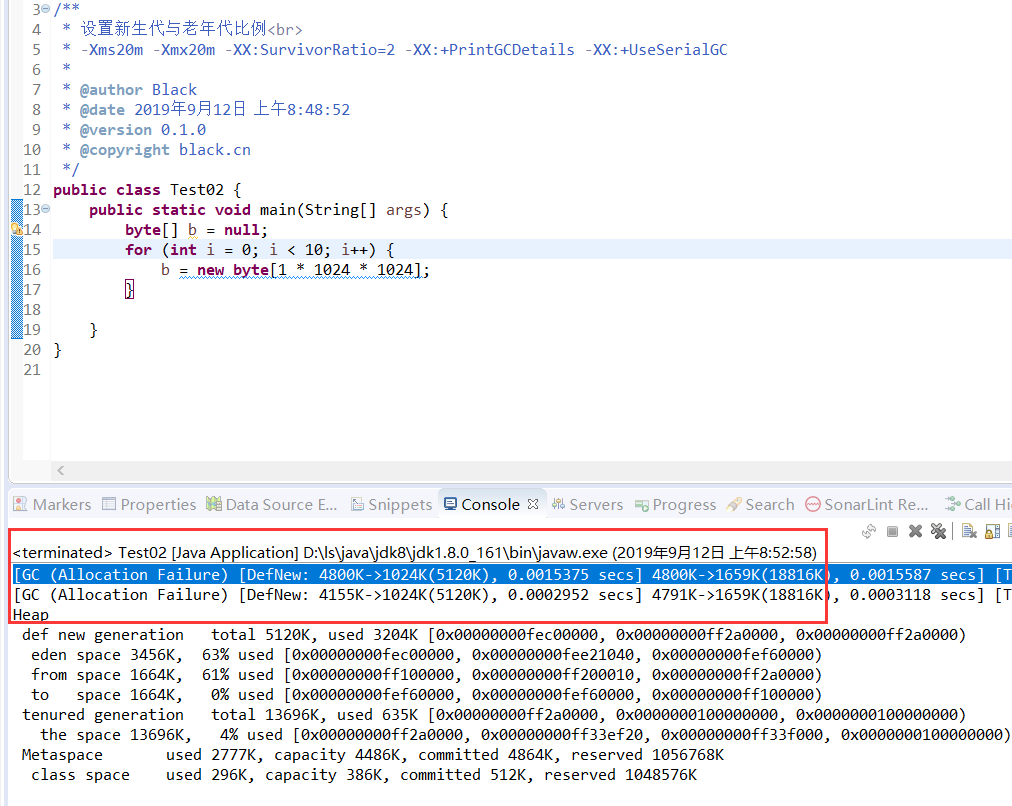1012x806 pixels.
Task: Click the '@version 0.1.0' comment line
Action: 143,130
